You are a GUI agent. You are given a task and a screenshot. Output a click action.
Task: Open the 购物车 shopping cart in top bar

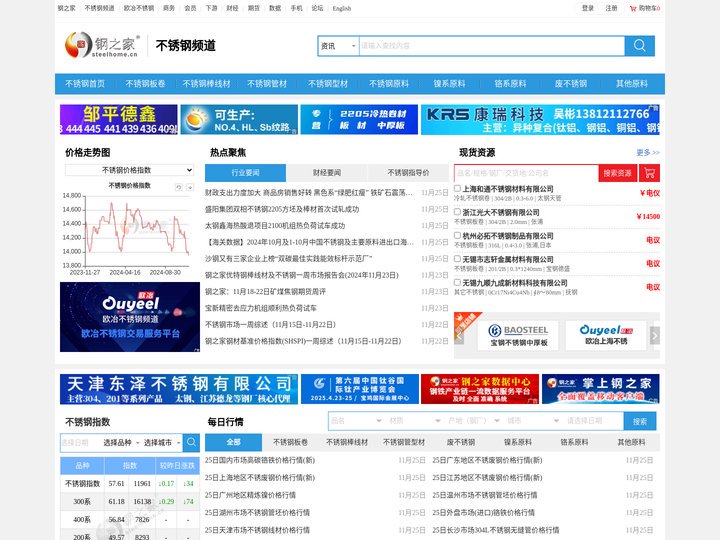point(645,8)
